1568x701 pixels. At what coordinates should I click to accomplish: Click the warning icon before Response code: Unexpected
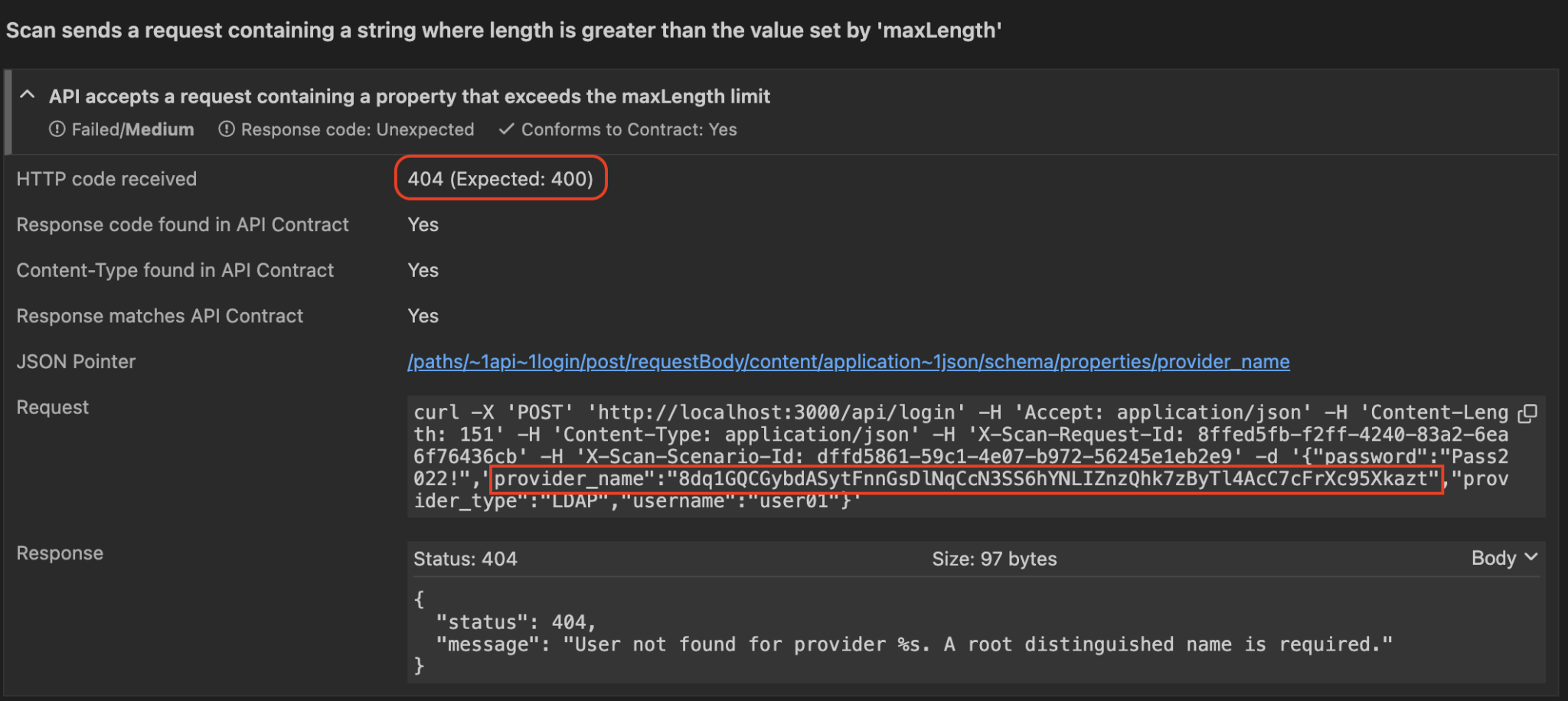pos(226,129)
